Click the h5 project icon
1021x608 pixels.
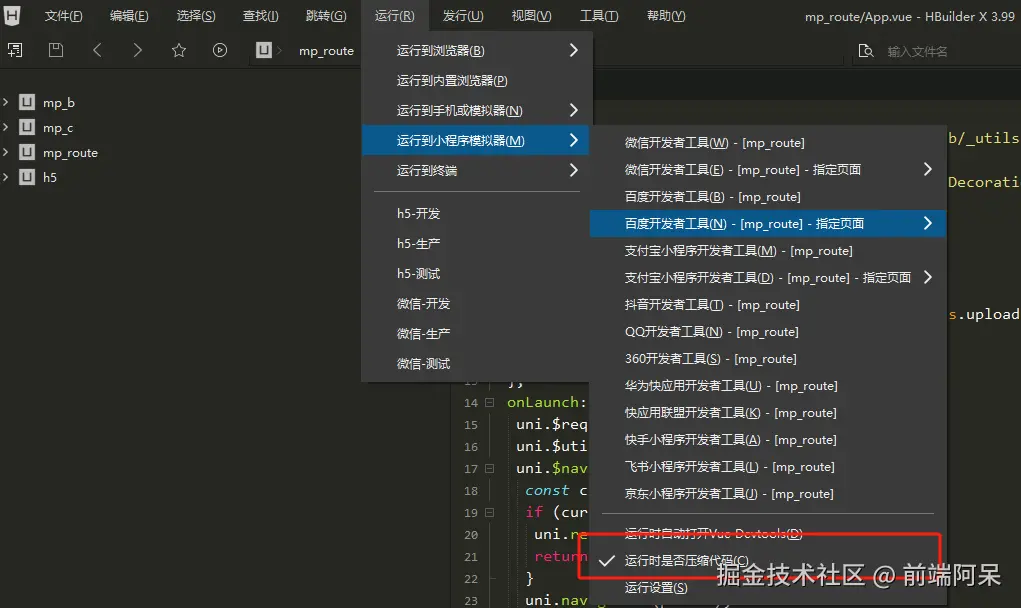[27, 177]
